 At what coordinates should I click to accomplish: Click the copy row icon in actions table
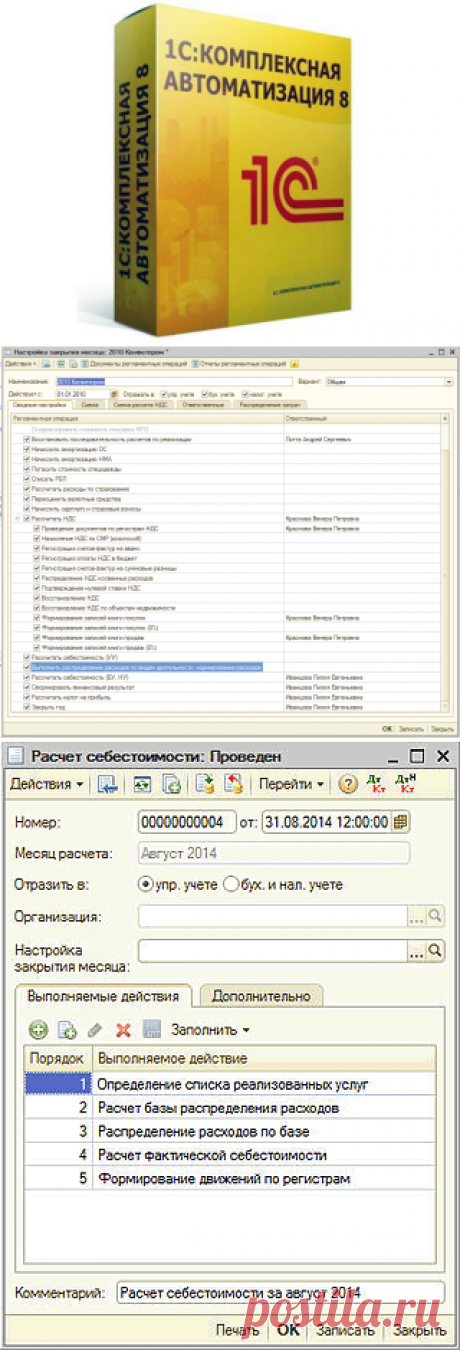[x=67, y=1028]
